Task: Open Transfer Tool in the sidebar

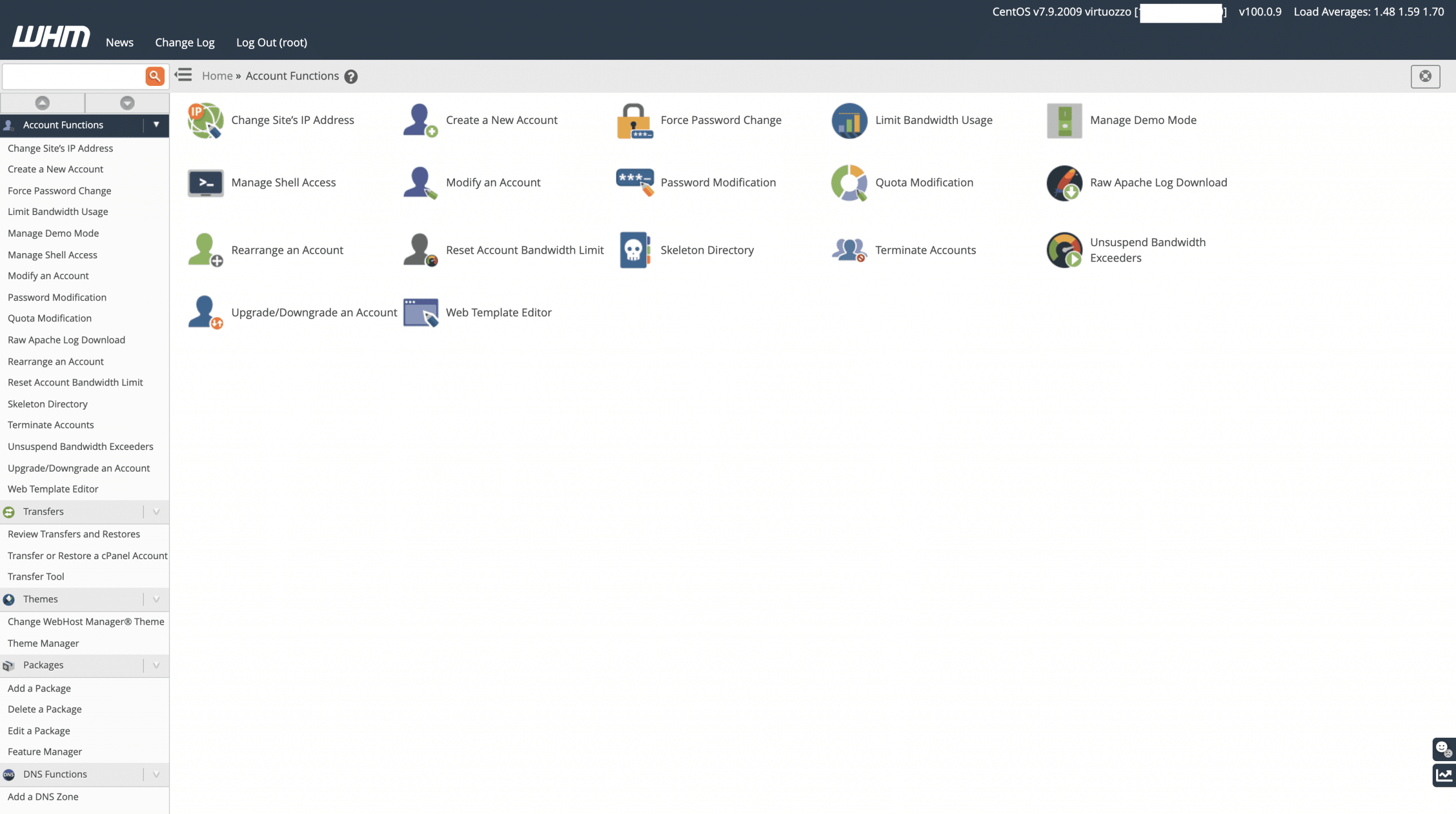Action: pos(36,576)
